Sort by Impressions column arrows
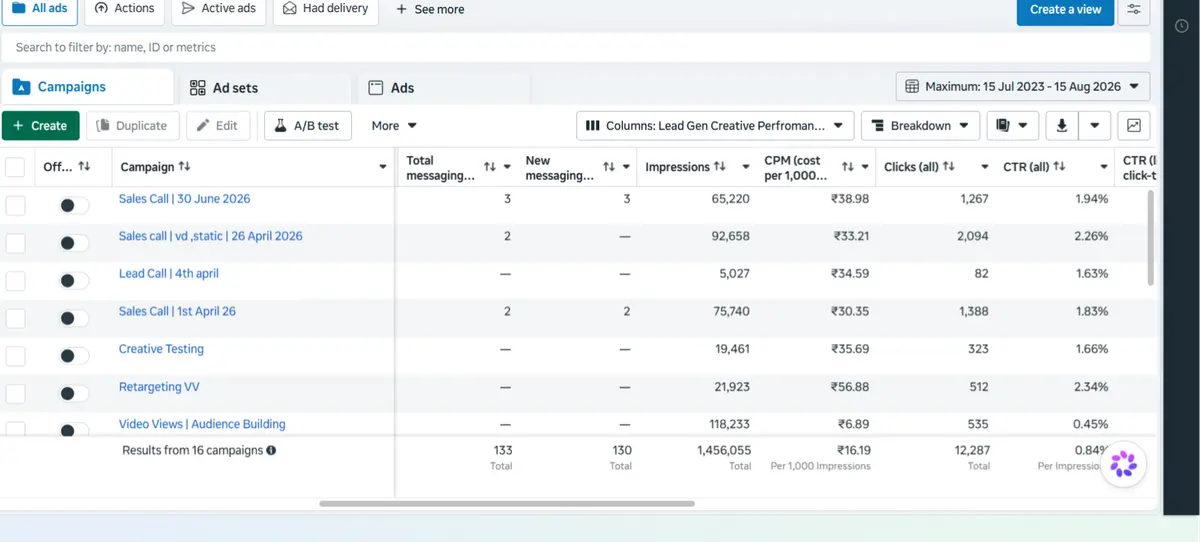This screenshot has width=1200, height=542. pyautogui.click(x=720, y=167)
